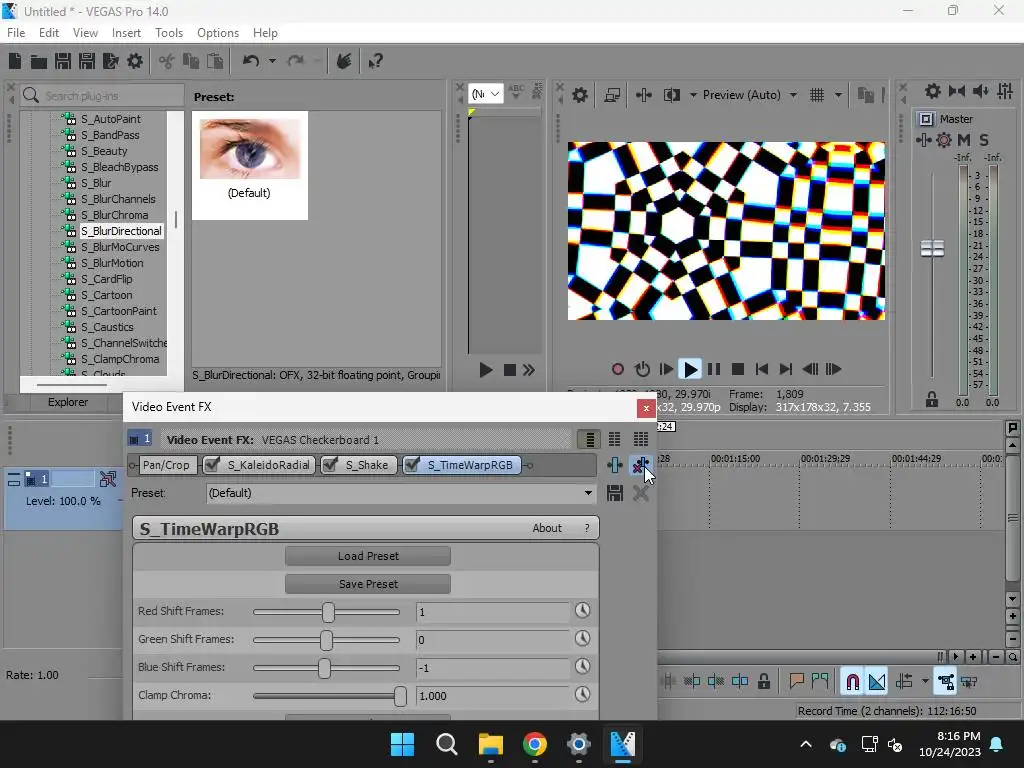Open project Properties gear in main toolbar
The image size is (1024, 768).
[135, 61]
